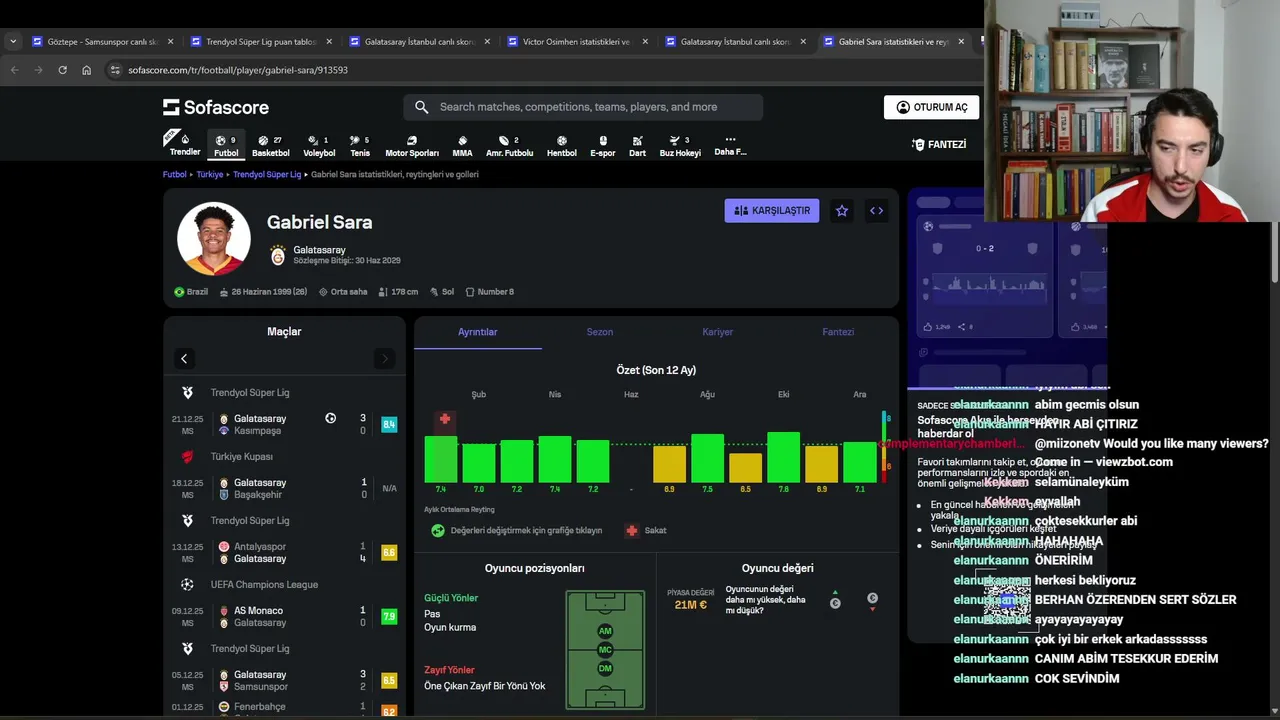Select the MMA sport icon
This screenshot has height=720, width=1280.
[x=462, y=146]
